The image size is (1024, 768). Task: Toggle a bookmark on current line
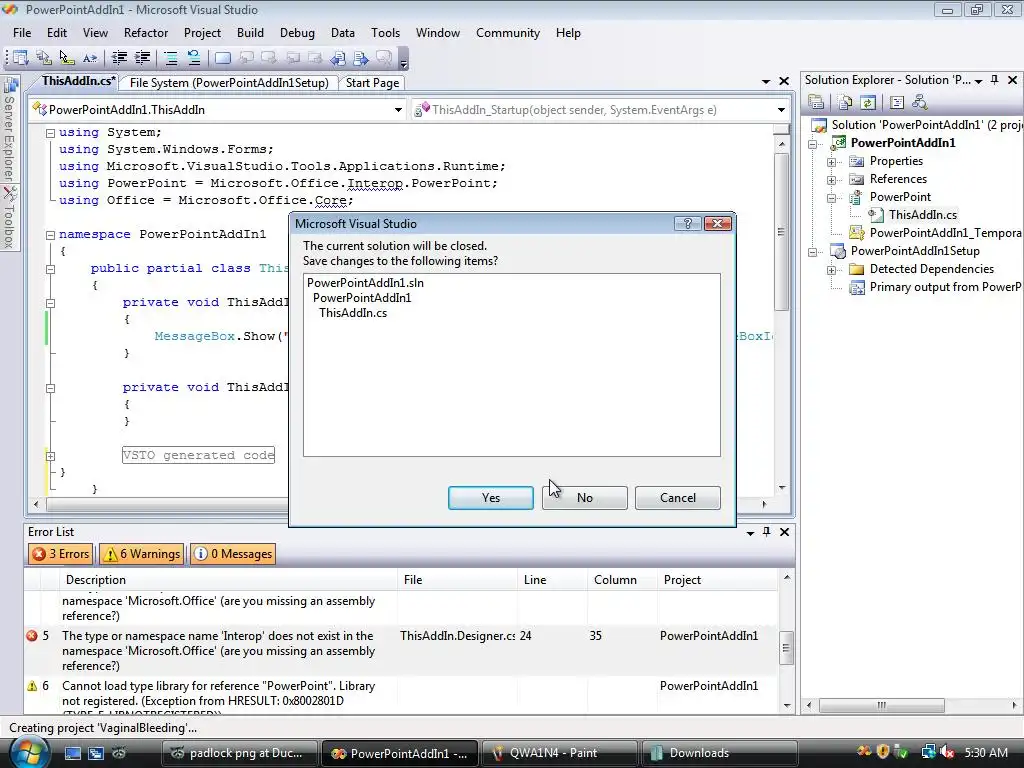(223, 58)
